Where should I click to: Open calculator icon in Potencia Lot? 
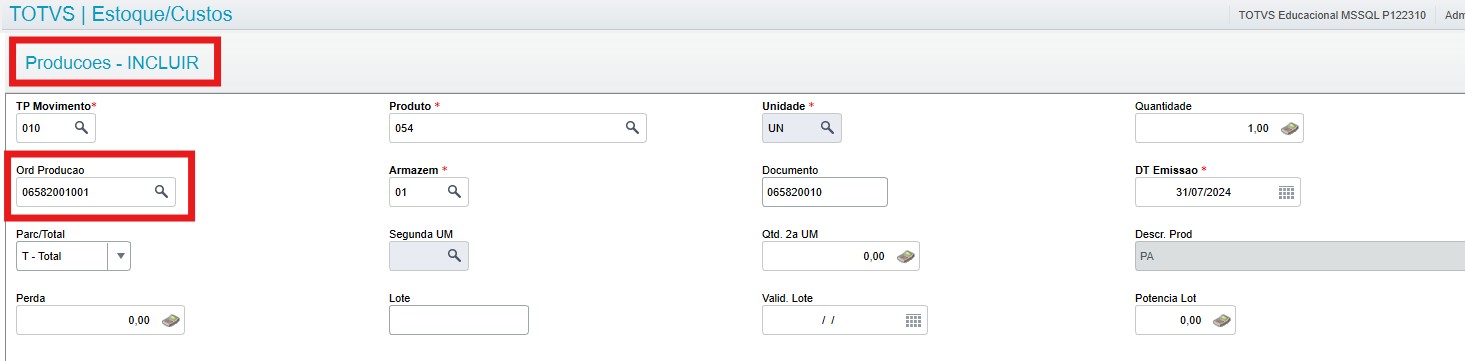(x=1222, y=320)
